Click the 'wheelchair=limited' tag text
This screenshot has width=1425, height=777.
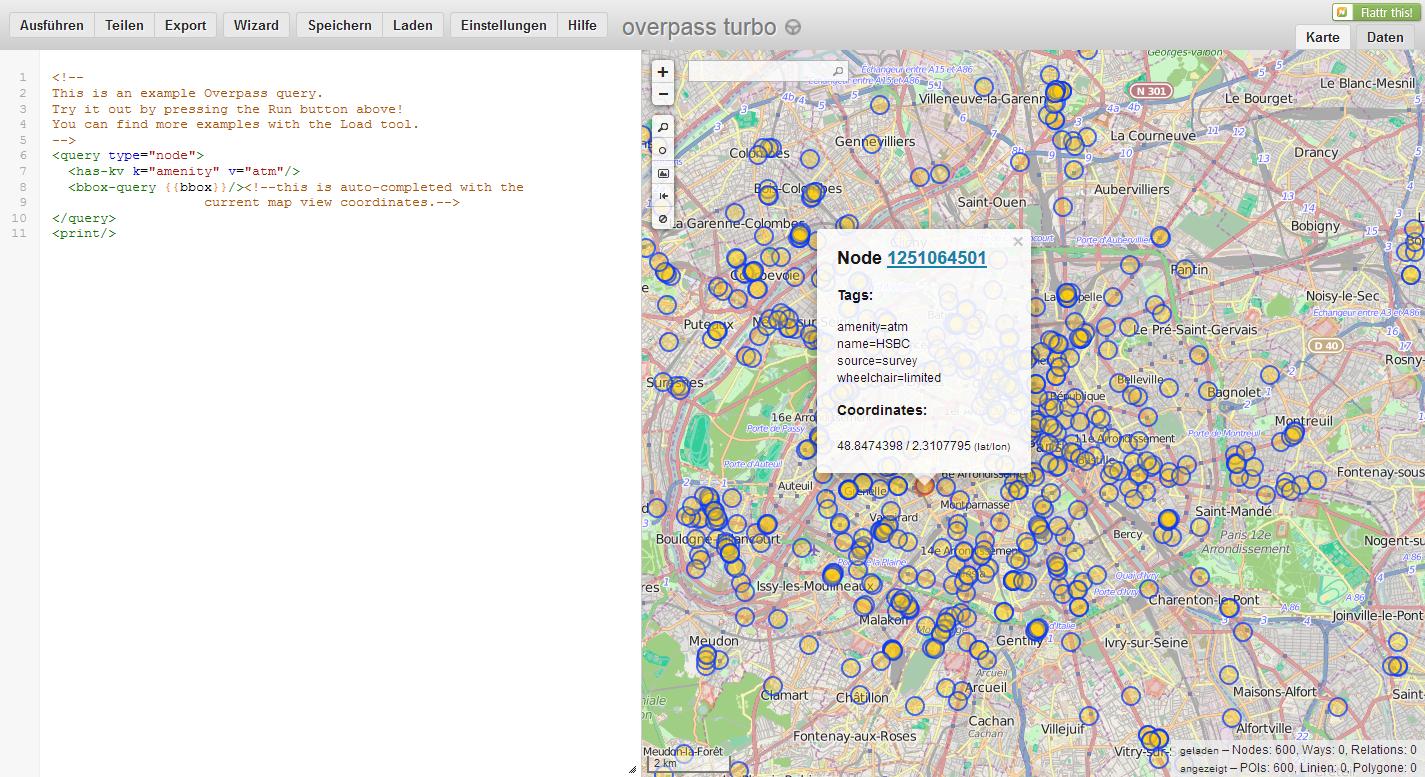click(x=889, y=378)
